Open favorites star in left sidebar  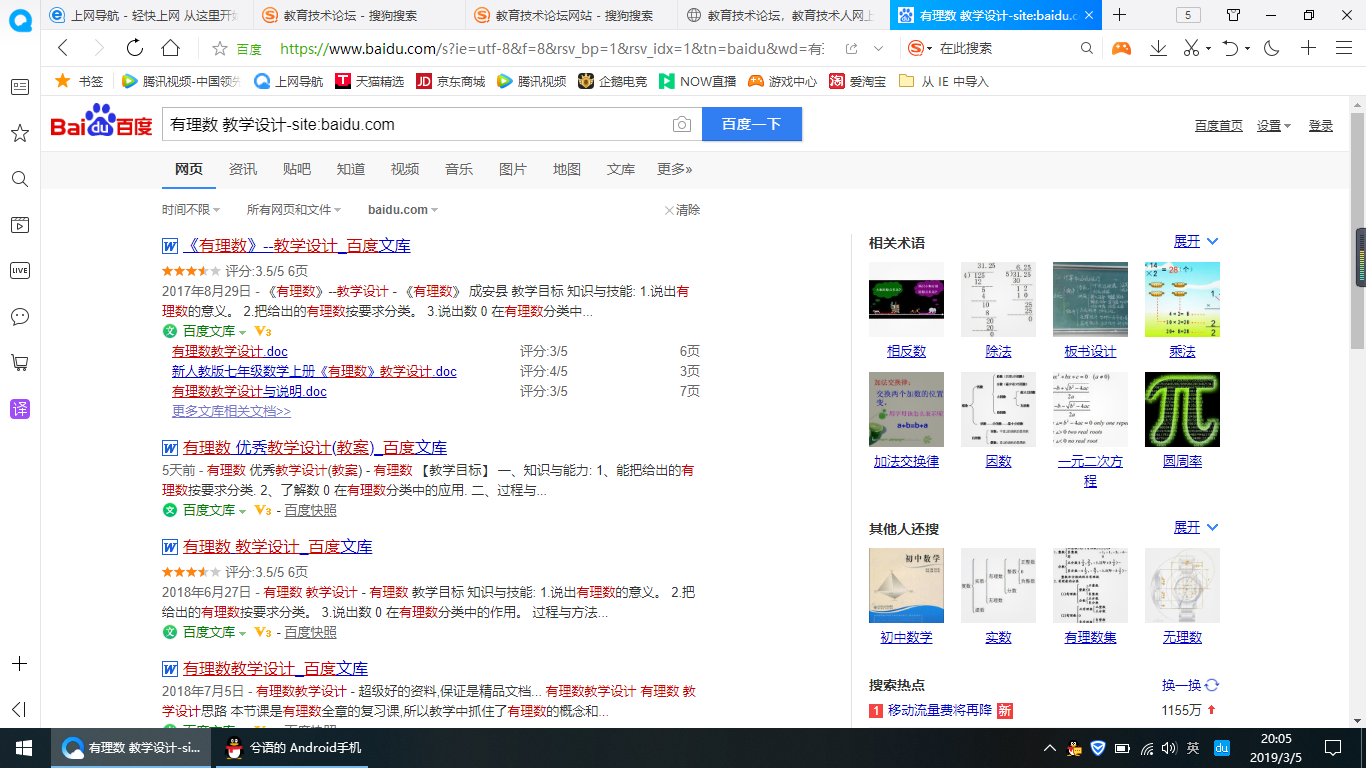[x=20, y=133]
